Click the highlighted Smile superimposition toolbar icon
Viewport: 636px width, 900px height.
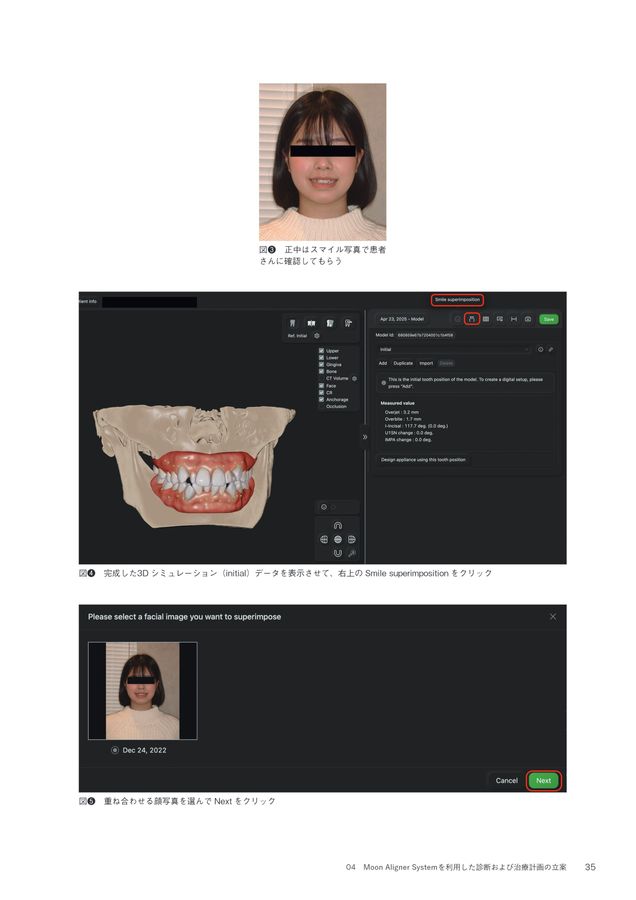[x=472, y=319]
